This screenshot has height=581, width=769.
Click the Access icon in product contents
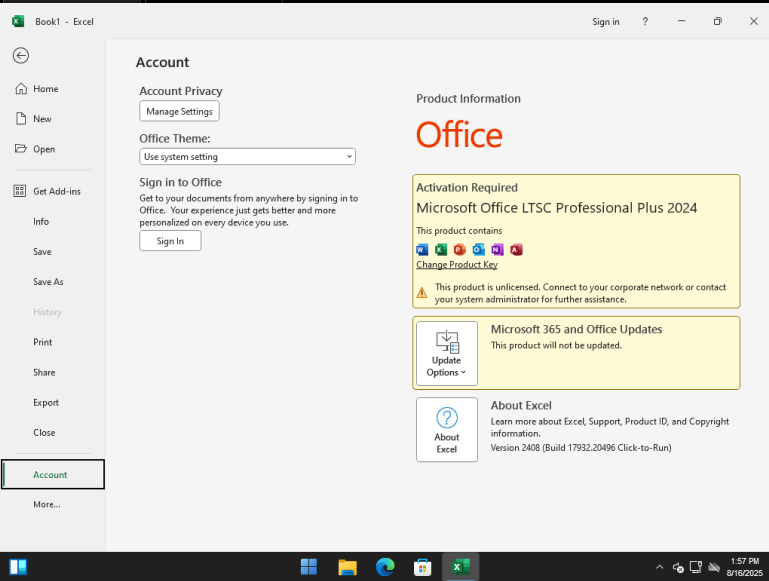[516, 250]
